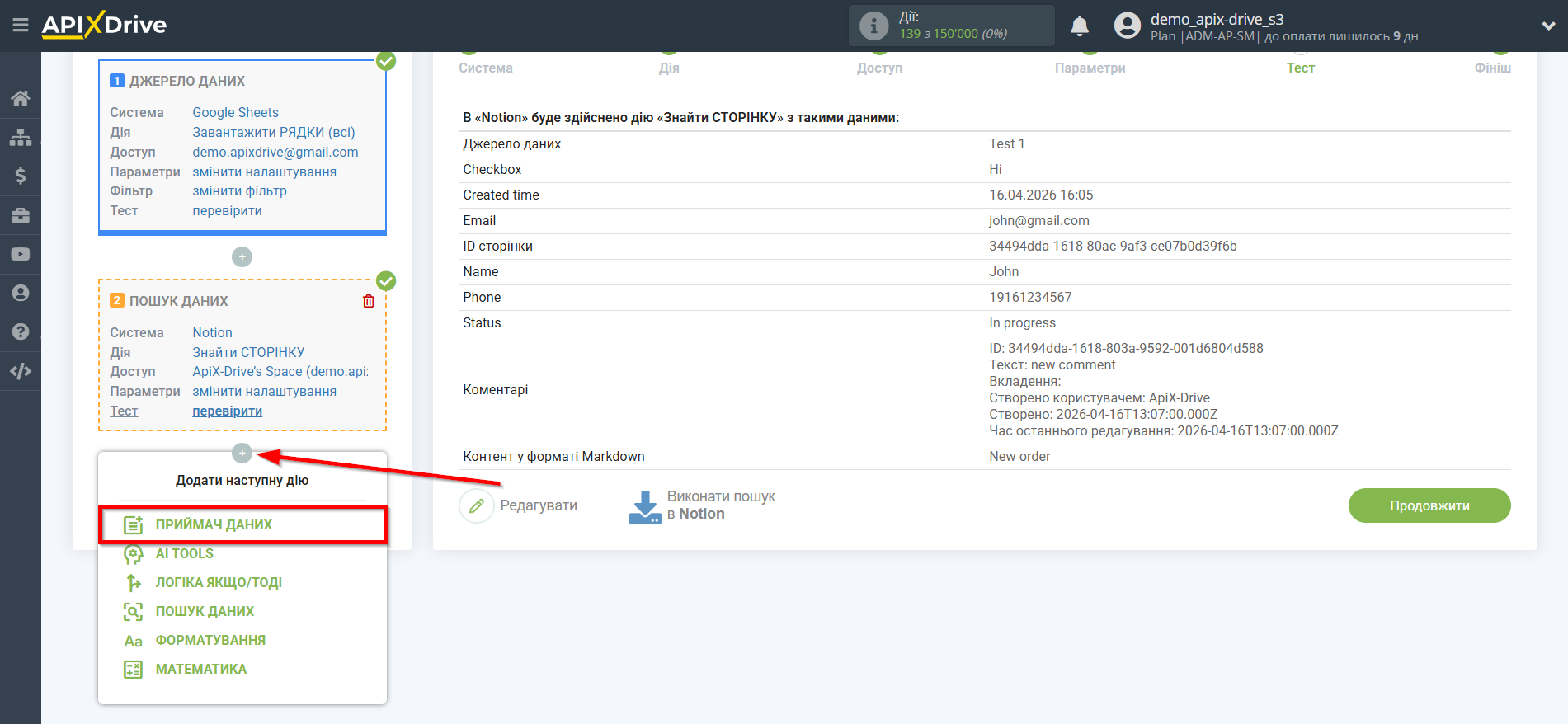Expand the account dropdown chevron

click(1548, 26)
